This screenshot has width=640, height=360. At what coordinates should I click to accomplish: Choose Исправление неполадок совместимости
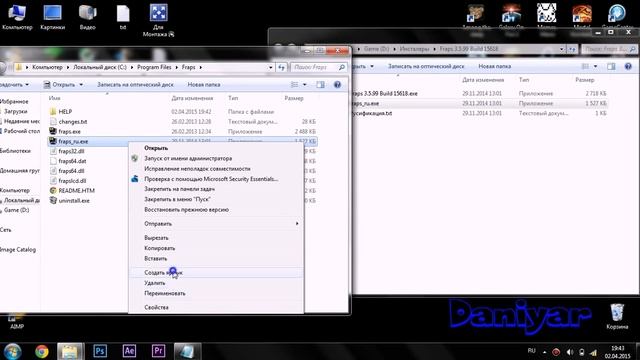[216, 169]
